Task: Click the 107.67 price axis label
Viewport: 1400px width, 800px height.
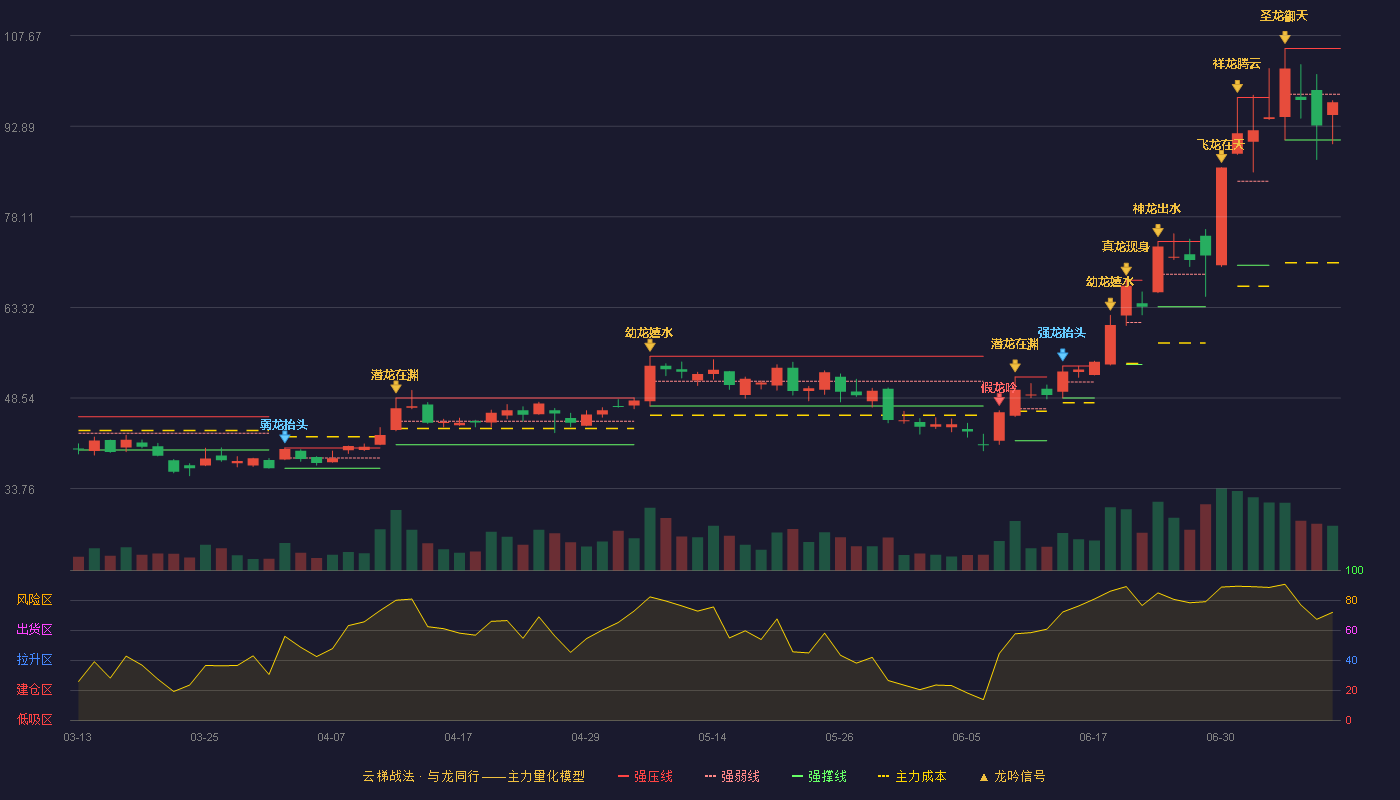Action: [x=23, y=37]
